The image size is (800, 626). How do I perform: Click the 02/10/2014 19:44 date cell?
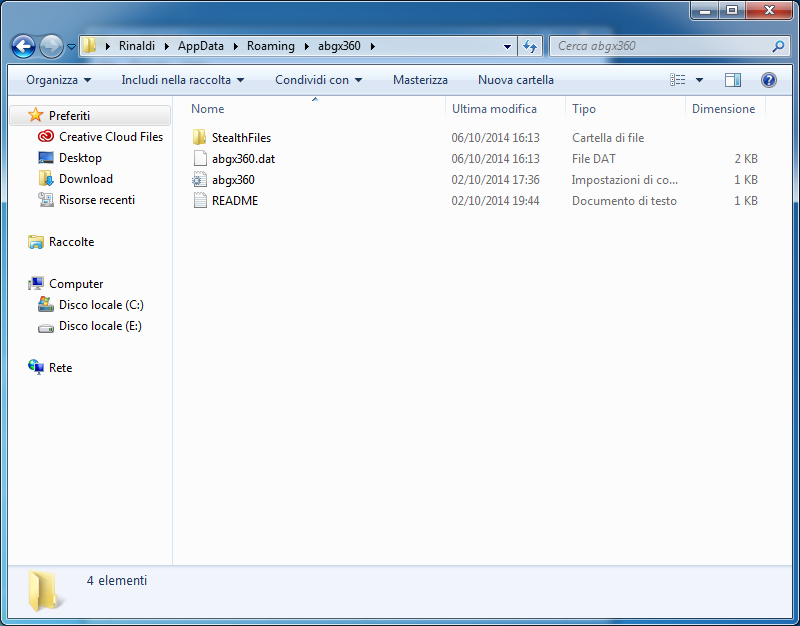[x=495, y=201]
